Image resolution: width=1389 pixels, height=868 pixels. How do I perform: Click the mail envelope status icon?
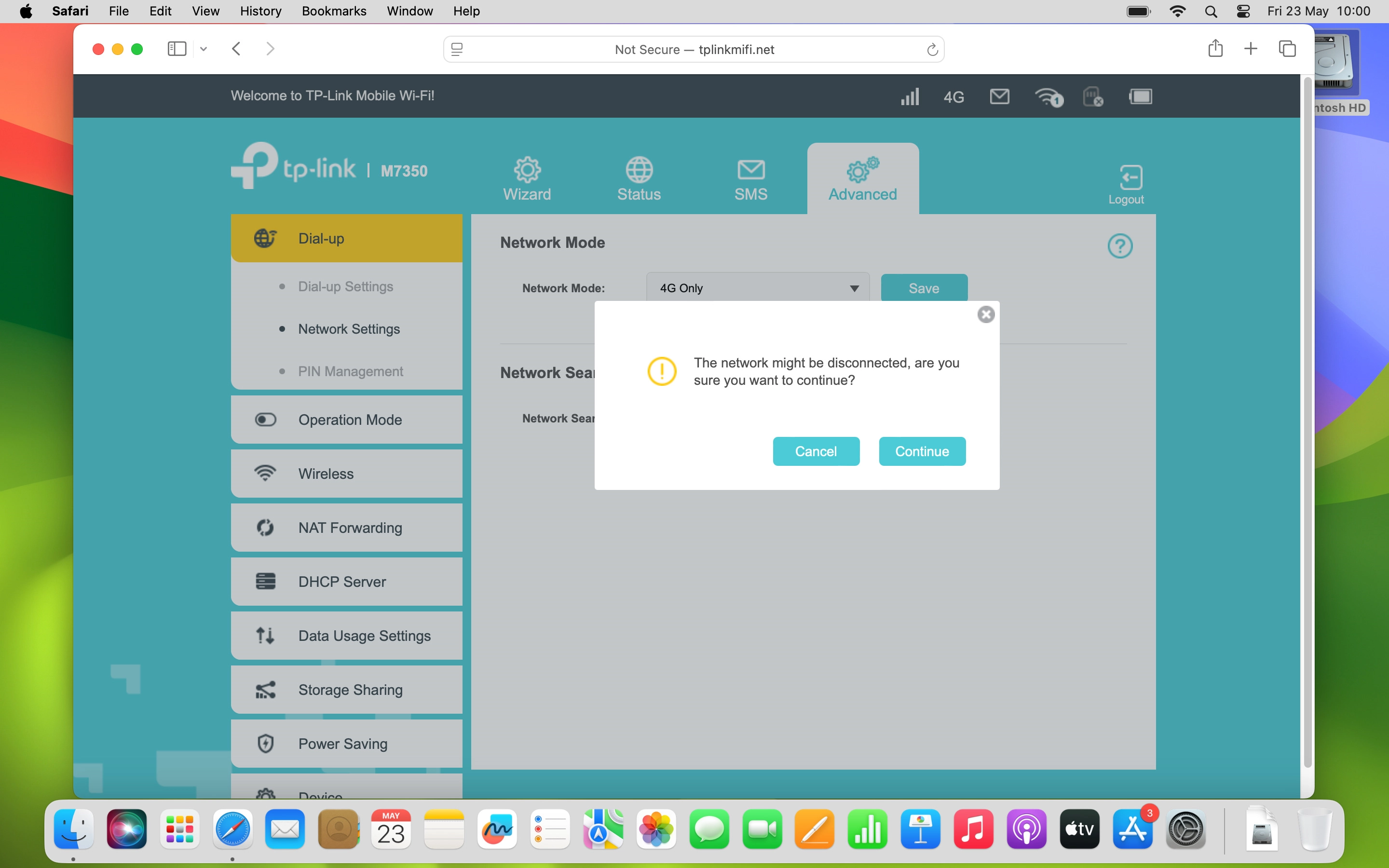tap(999, 96)
